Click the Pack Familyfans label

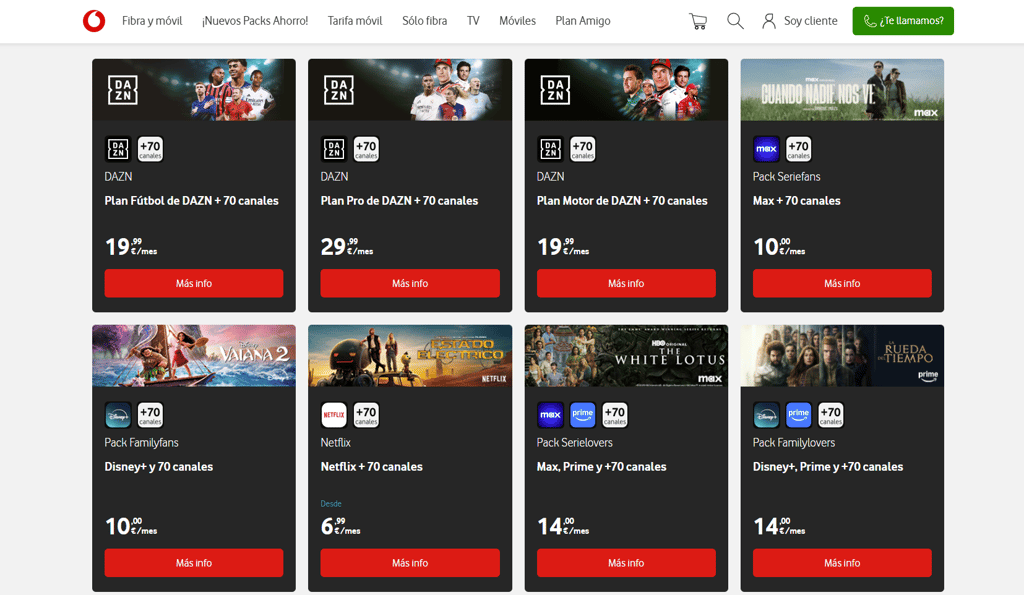141,442
